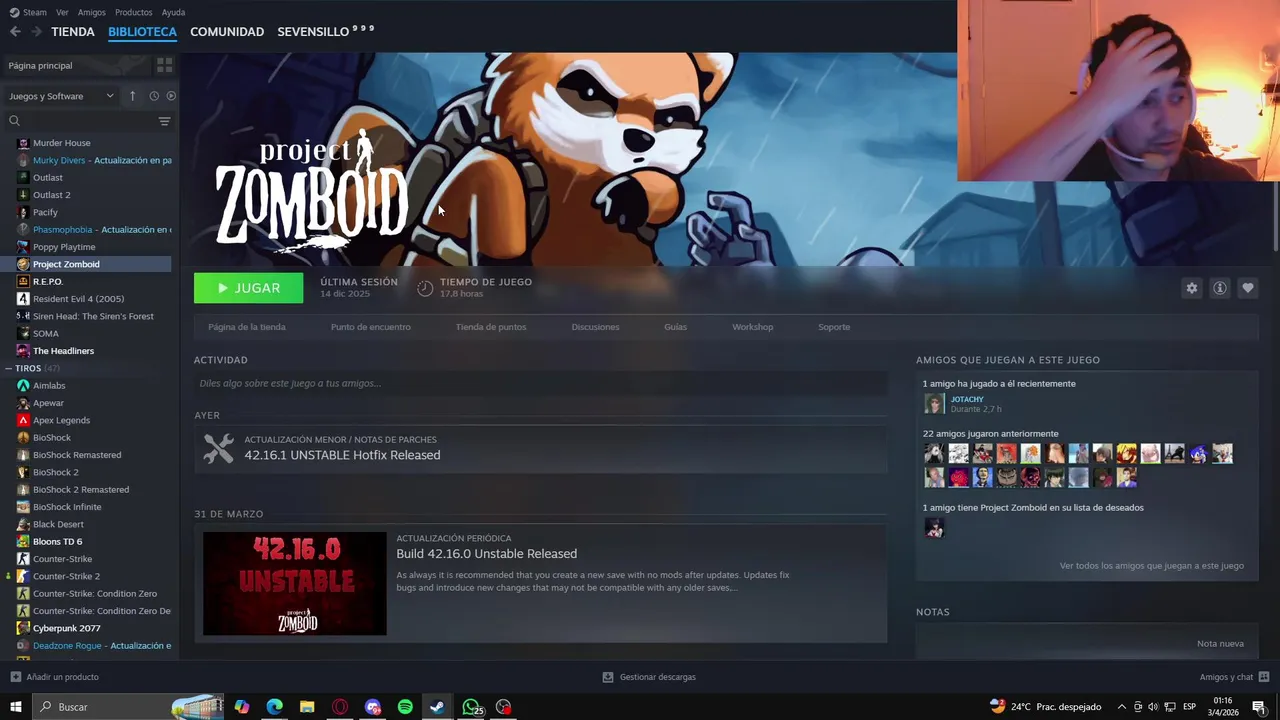Open the Amigos menu

coord(91,12)
